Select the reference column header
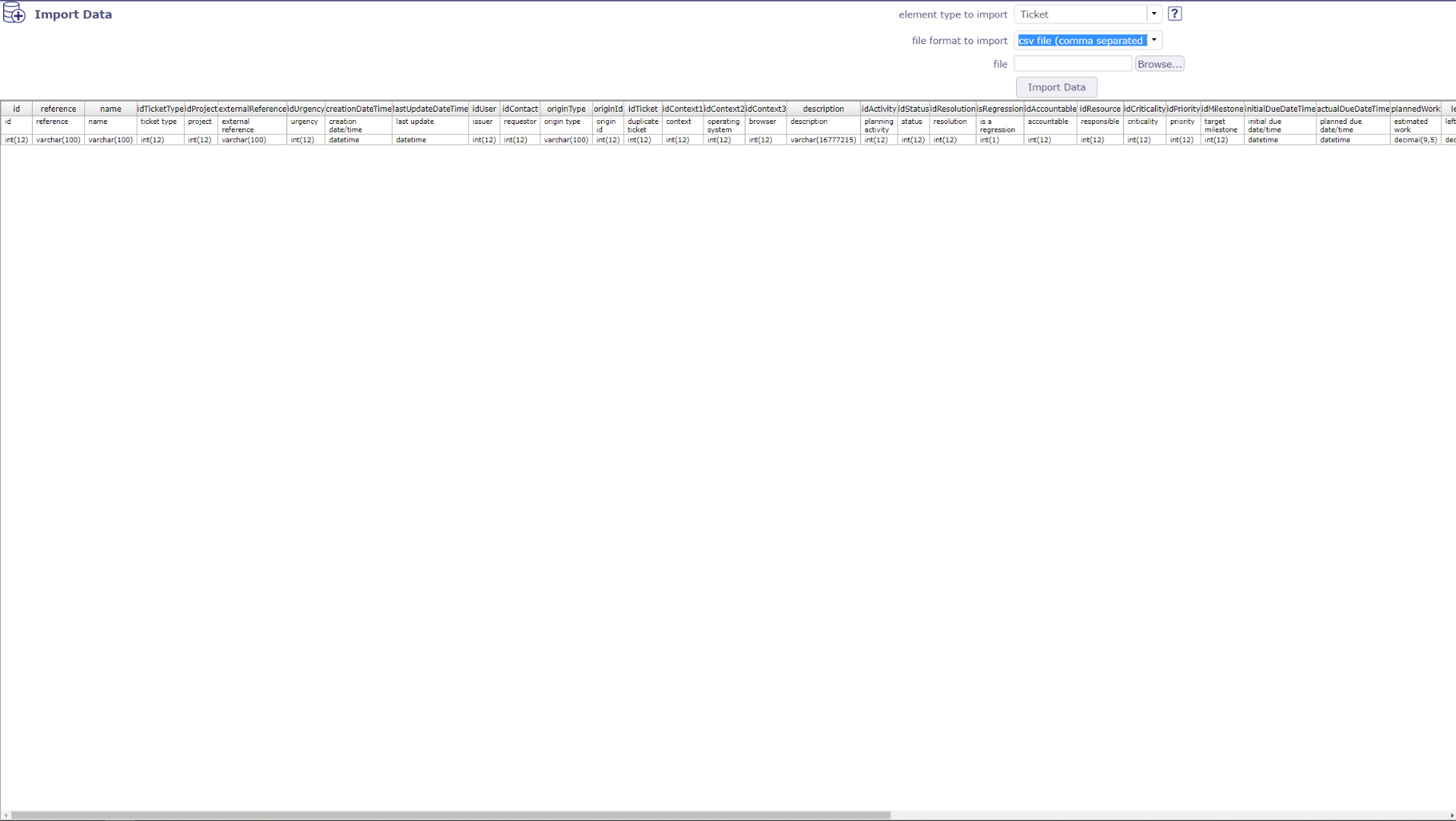1456x821 pixels. click(x=59, y=109)
